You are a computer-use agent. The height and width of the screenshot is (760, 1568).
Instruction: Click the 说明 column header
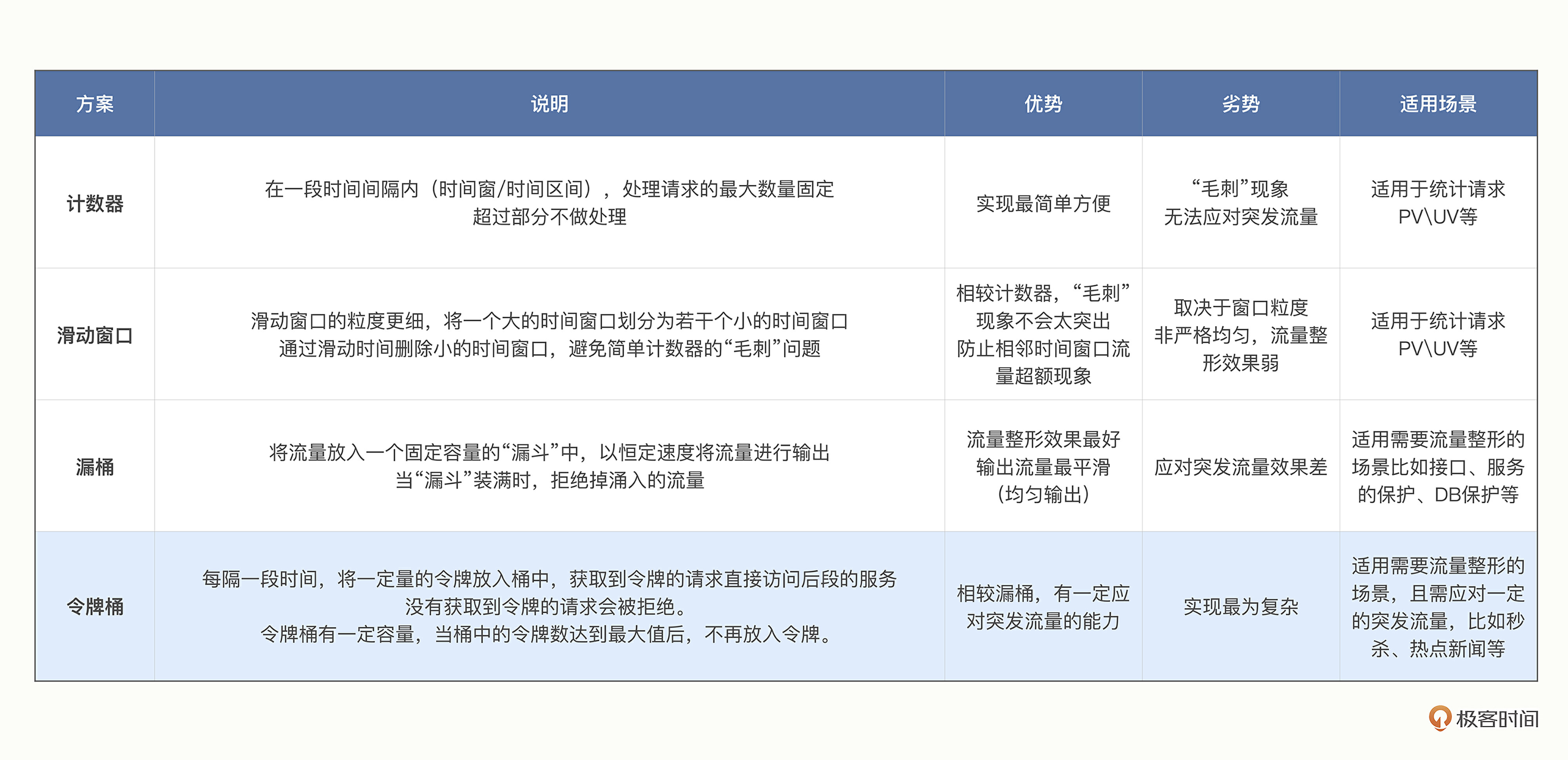pyautogui.click(x=549, y=103)
